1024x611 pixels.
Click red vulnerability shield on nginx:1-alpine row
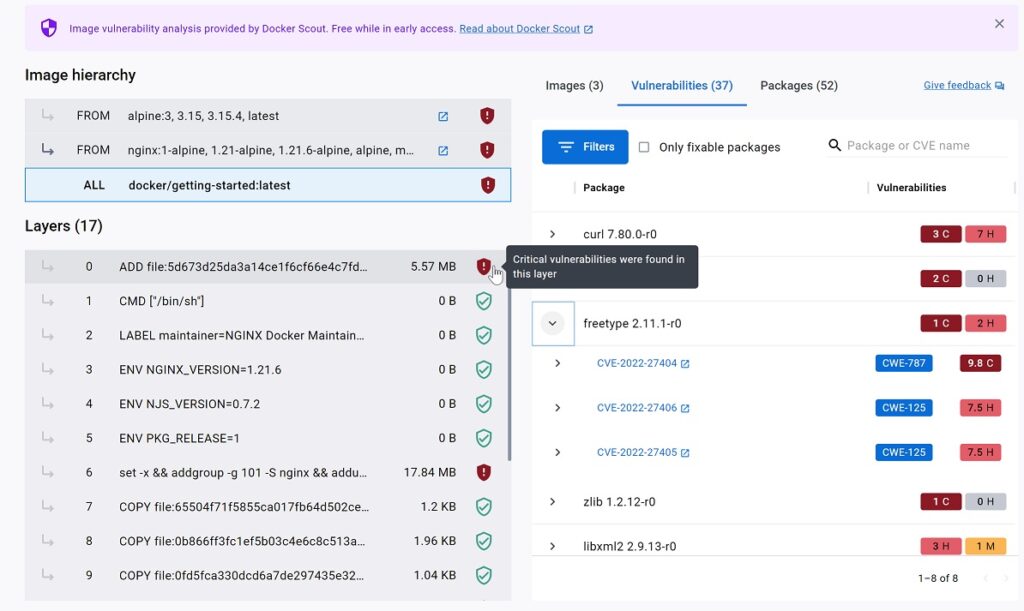coord(487,150)
